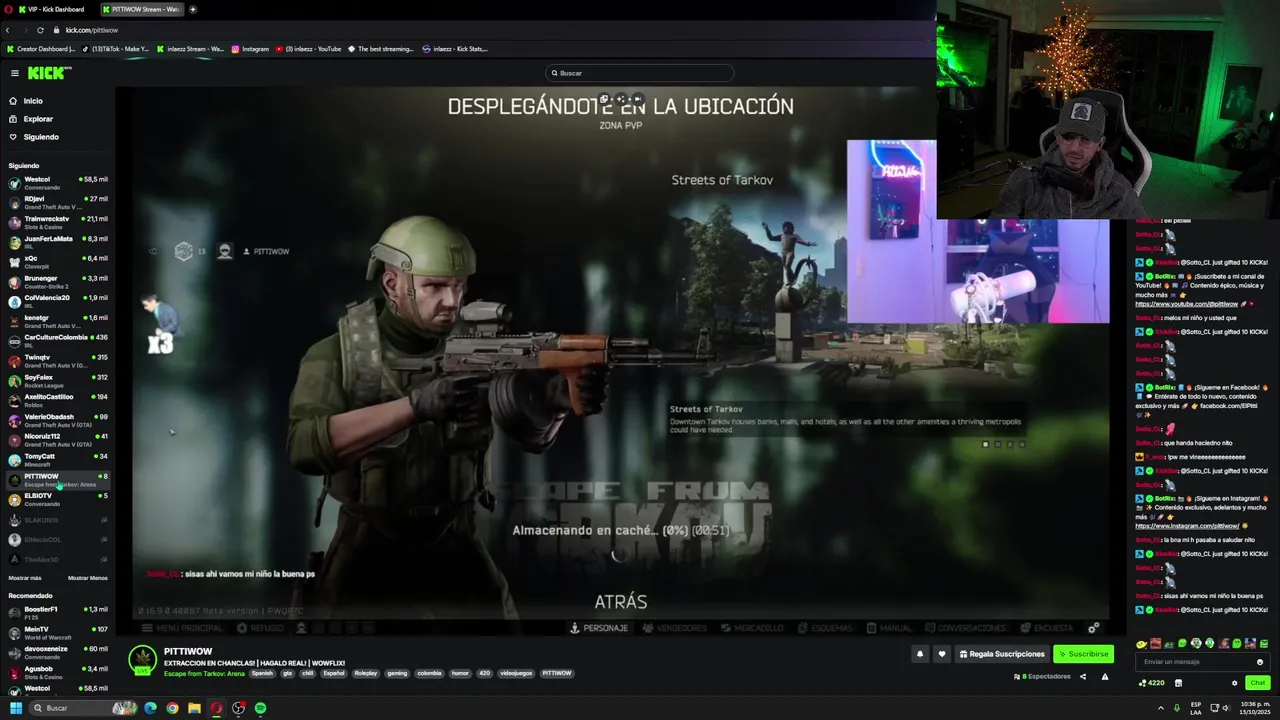The height and width of the screenshot is (720, 1280).
Task: Open davooxeneize recommended channel
Action: [58, 652]
